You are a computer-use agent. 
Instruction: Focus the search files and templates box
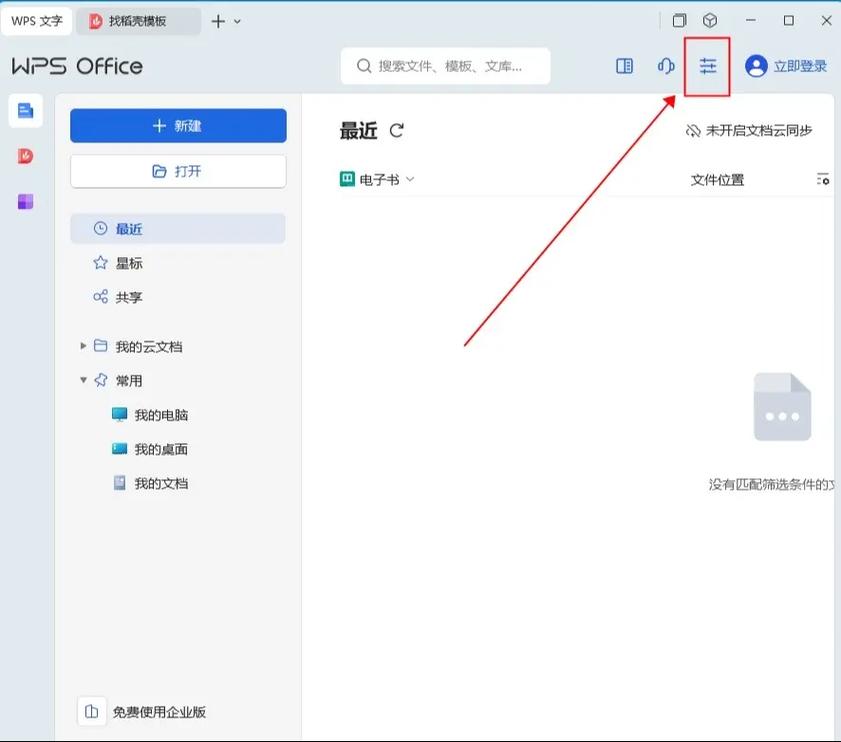point(445,66)
